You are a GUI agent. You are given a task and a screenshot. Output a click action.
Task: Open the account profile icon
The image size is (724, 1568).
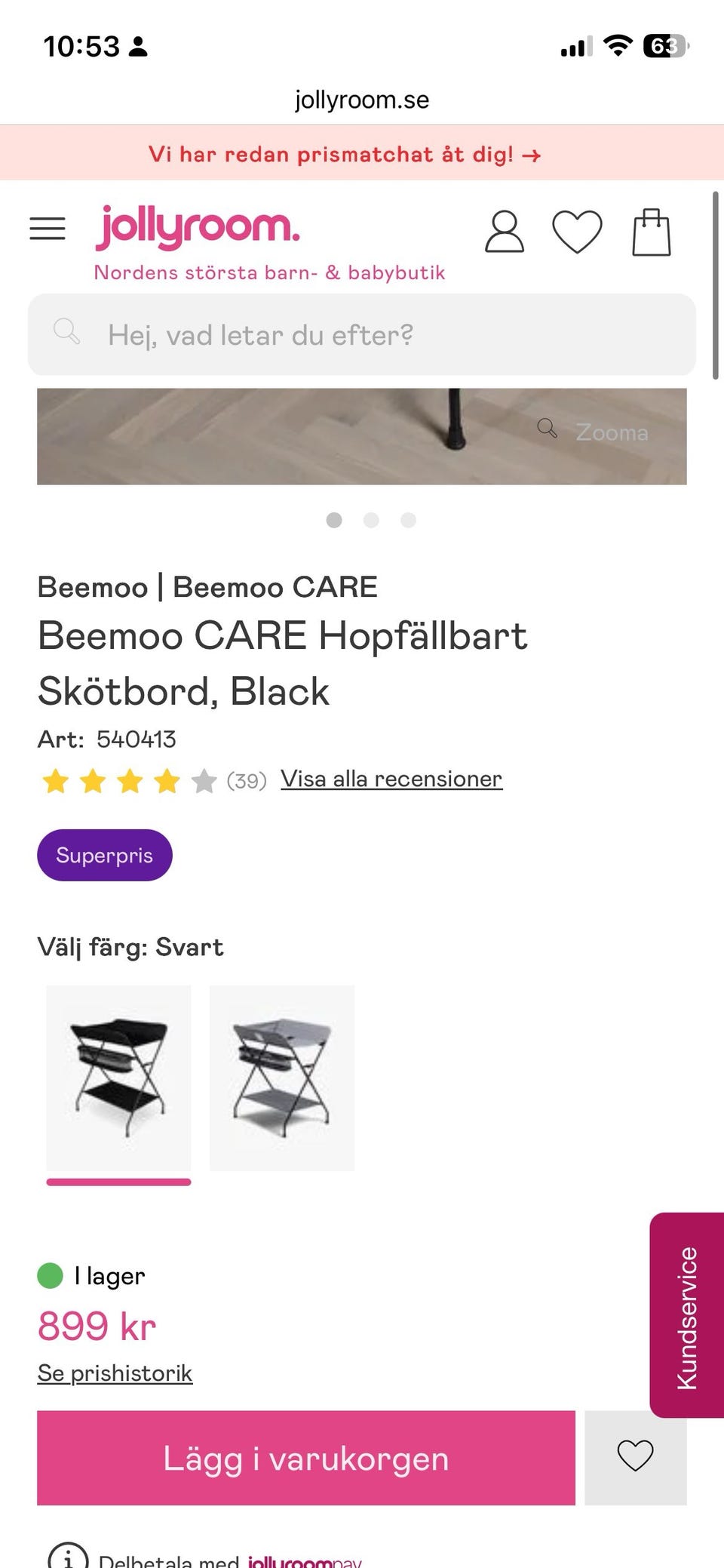504,233
